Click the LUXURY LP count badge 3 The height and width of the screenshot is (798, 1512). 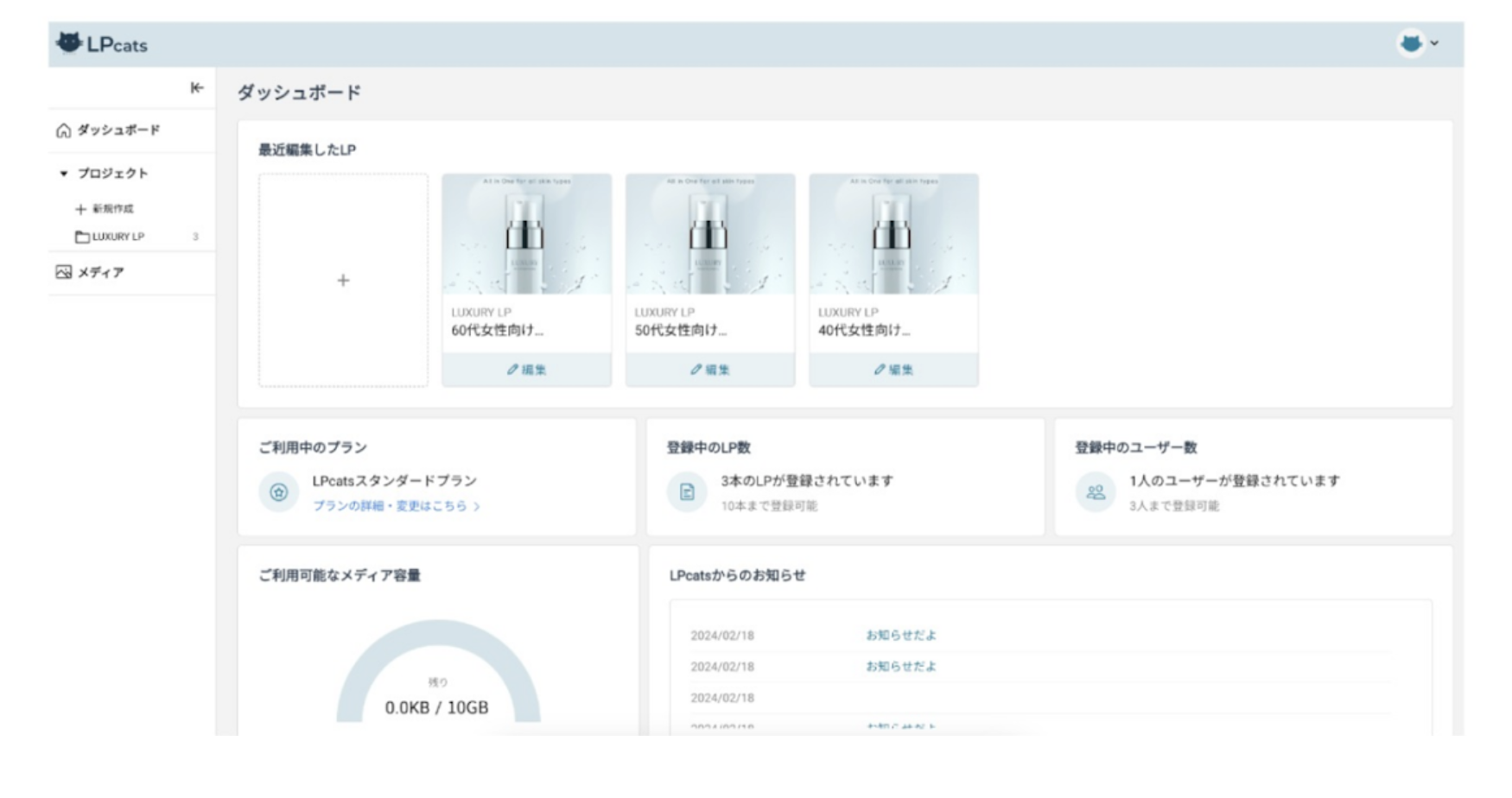(195, 237)
